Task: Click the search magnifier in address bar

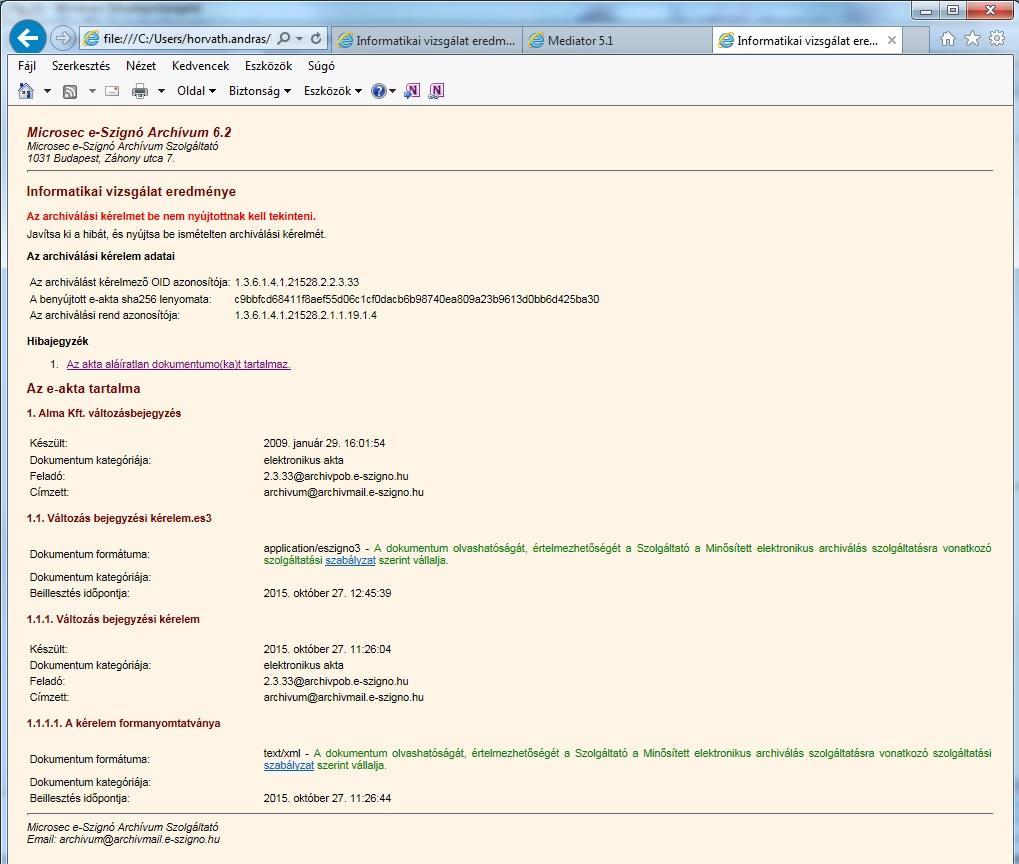Action: (x=283, y=39)
